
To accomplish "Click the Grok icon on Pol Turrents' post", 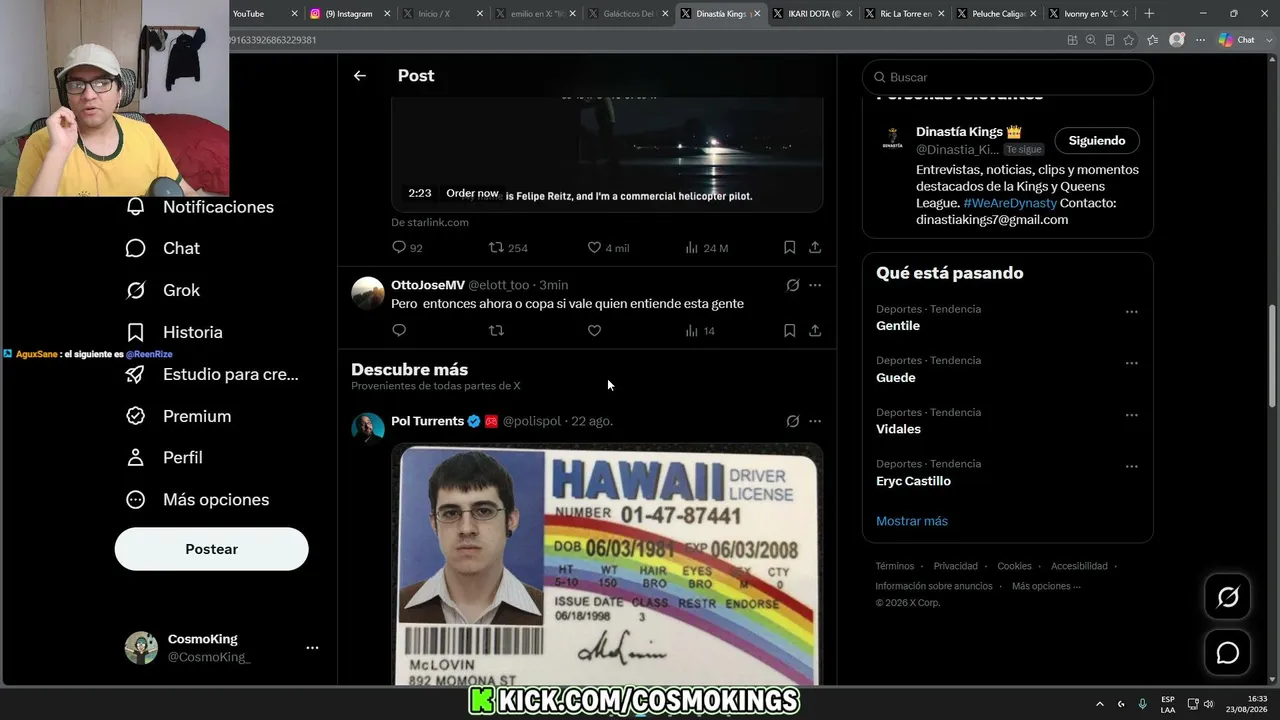I will coord(793,421).
